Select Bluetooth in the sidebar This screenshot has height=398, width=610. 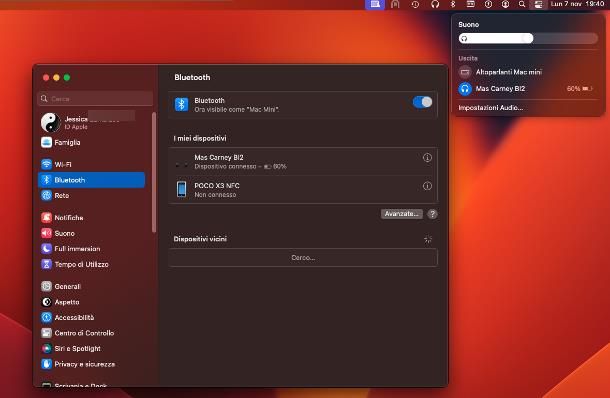tap(92, 180)
